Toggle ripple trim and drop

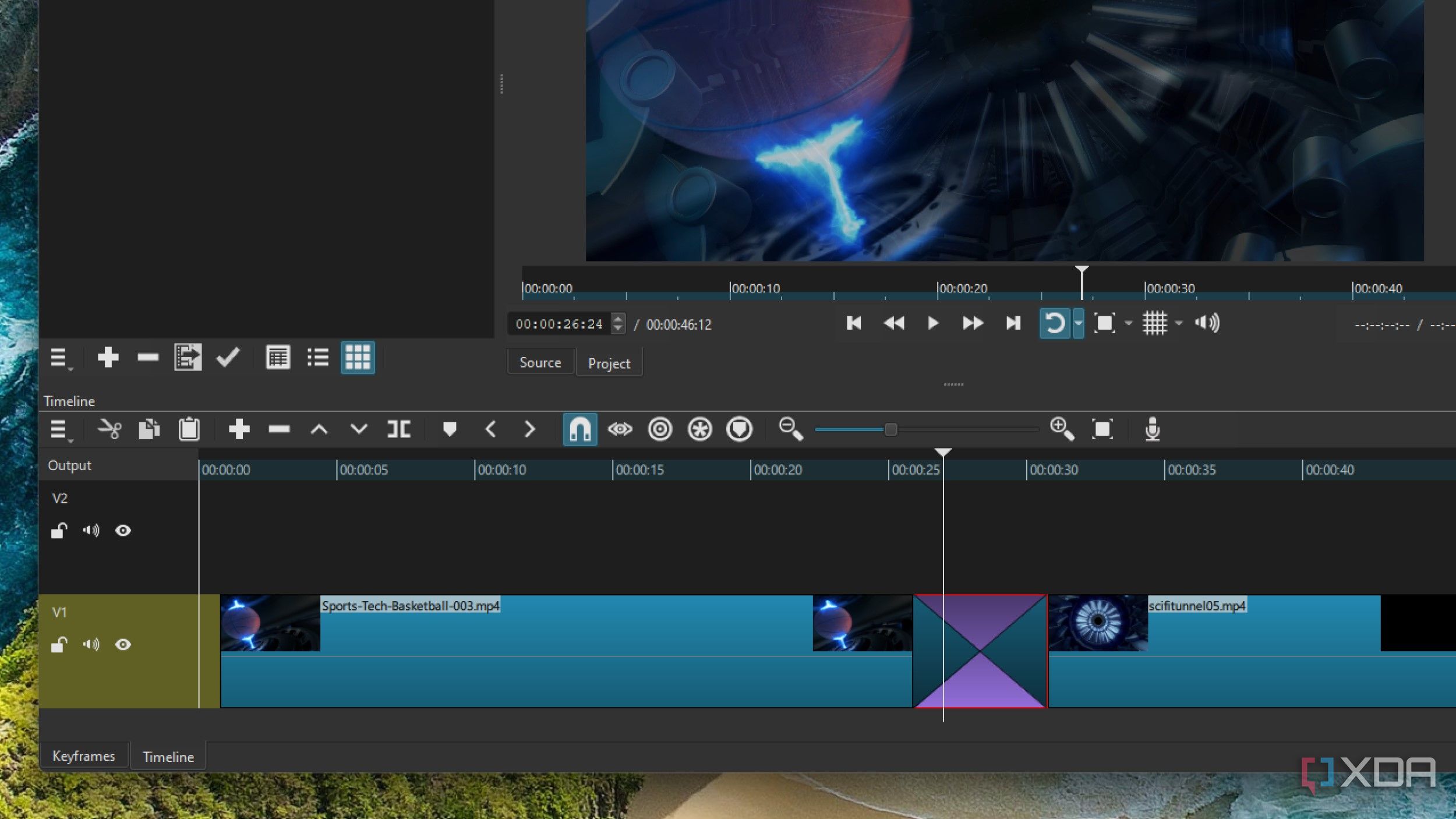660,429
